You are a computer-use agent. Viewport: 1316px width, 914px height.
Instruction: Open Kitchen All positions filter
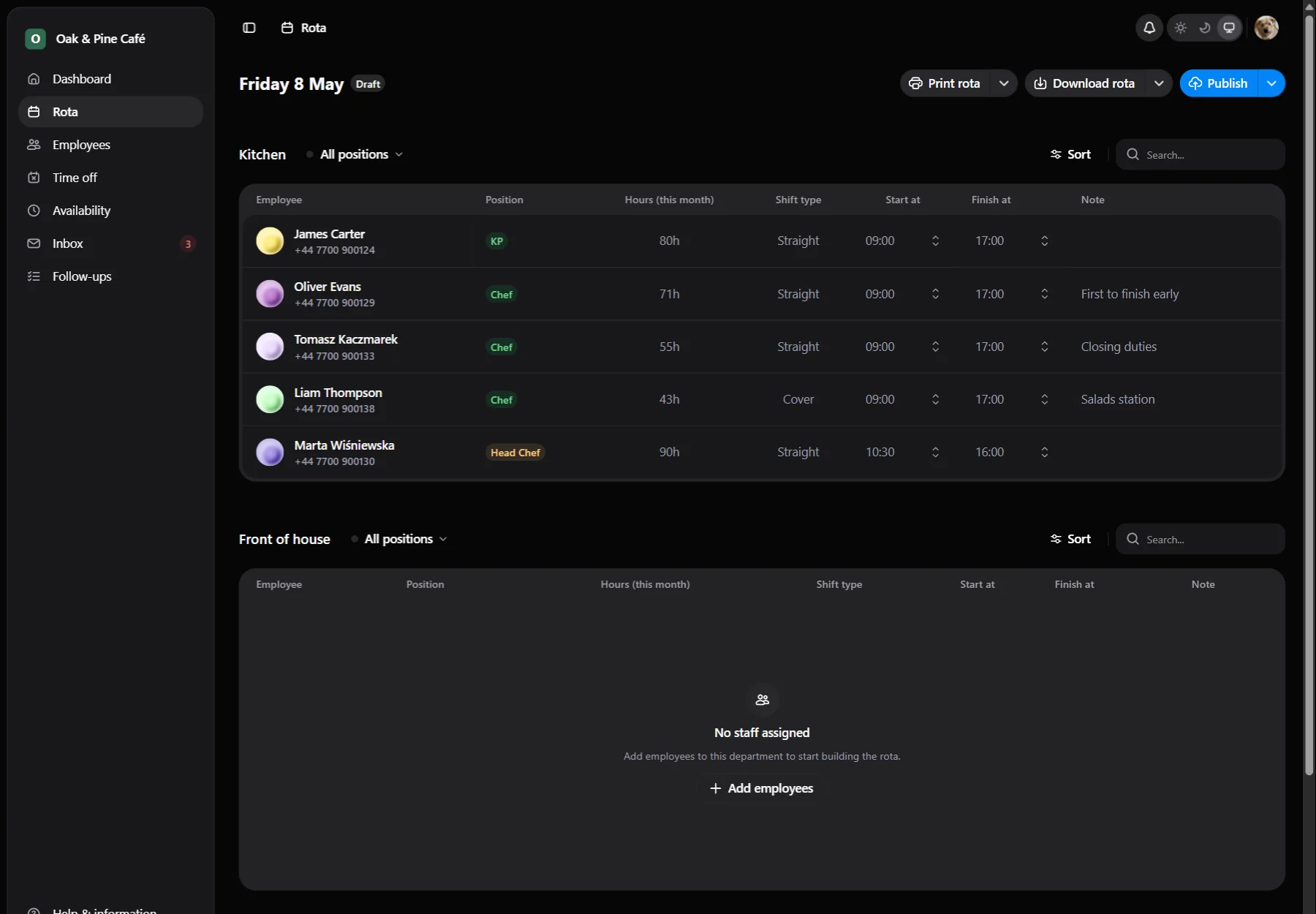click(x=355, y=154)
